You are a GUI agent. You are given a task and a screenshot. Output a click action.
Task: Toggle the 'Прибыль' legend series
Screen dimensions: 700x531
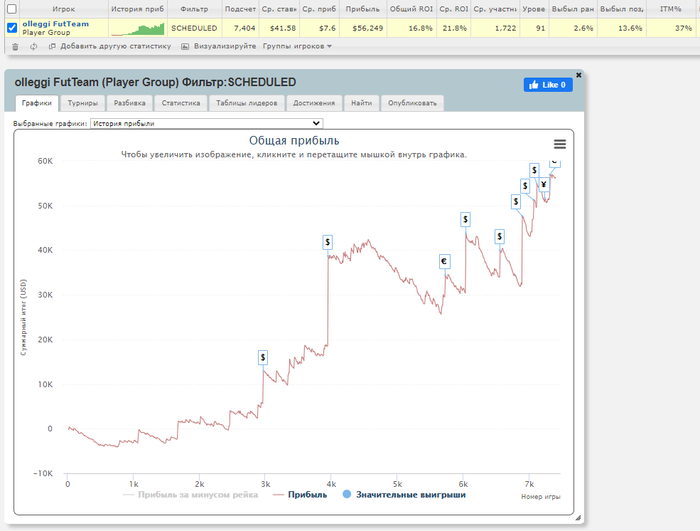(x=300, y=495)
